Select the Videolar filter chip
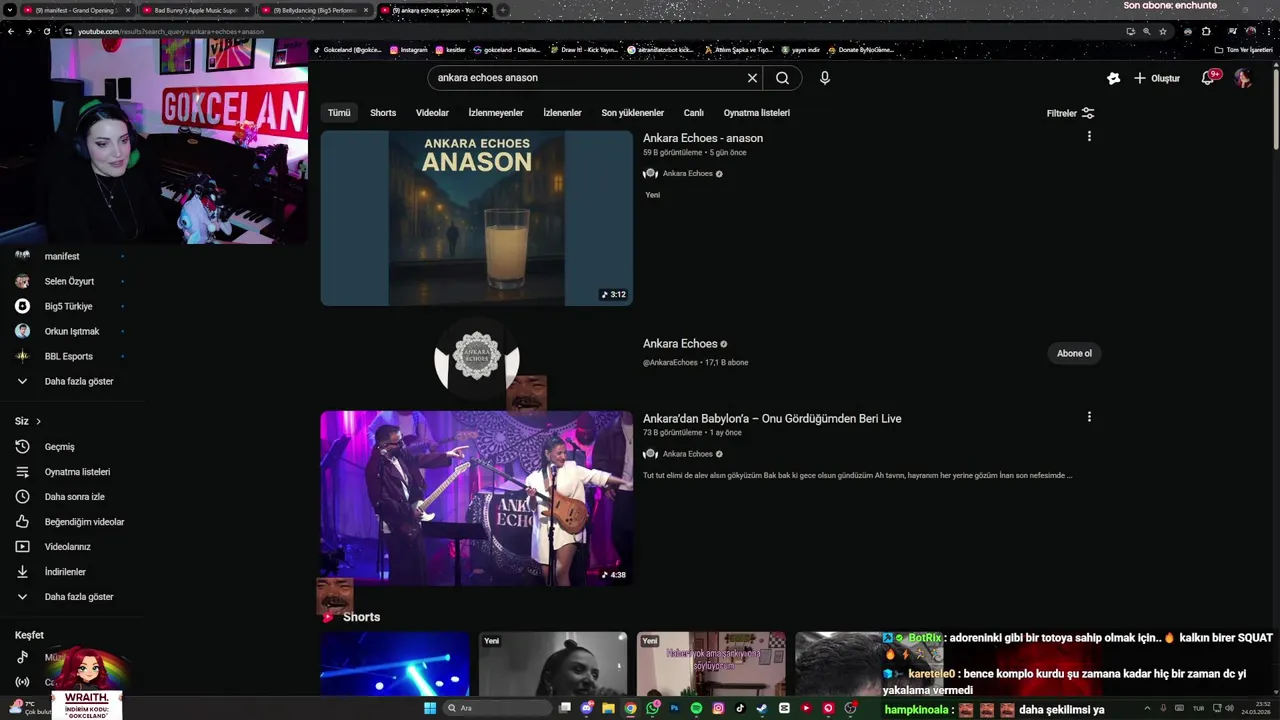The width and height of the screenshot is (1280, 720). click(432, 113)
